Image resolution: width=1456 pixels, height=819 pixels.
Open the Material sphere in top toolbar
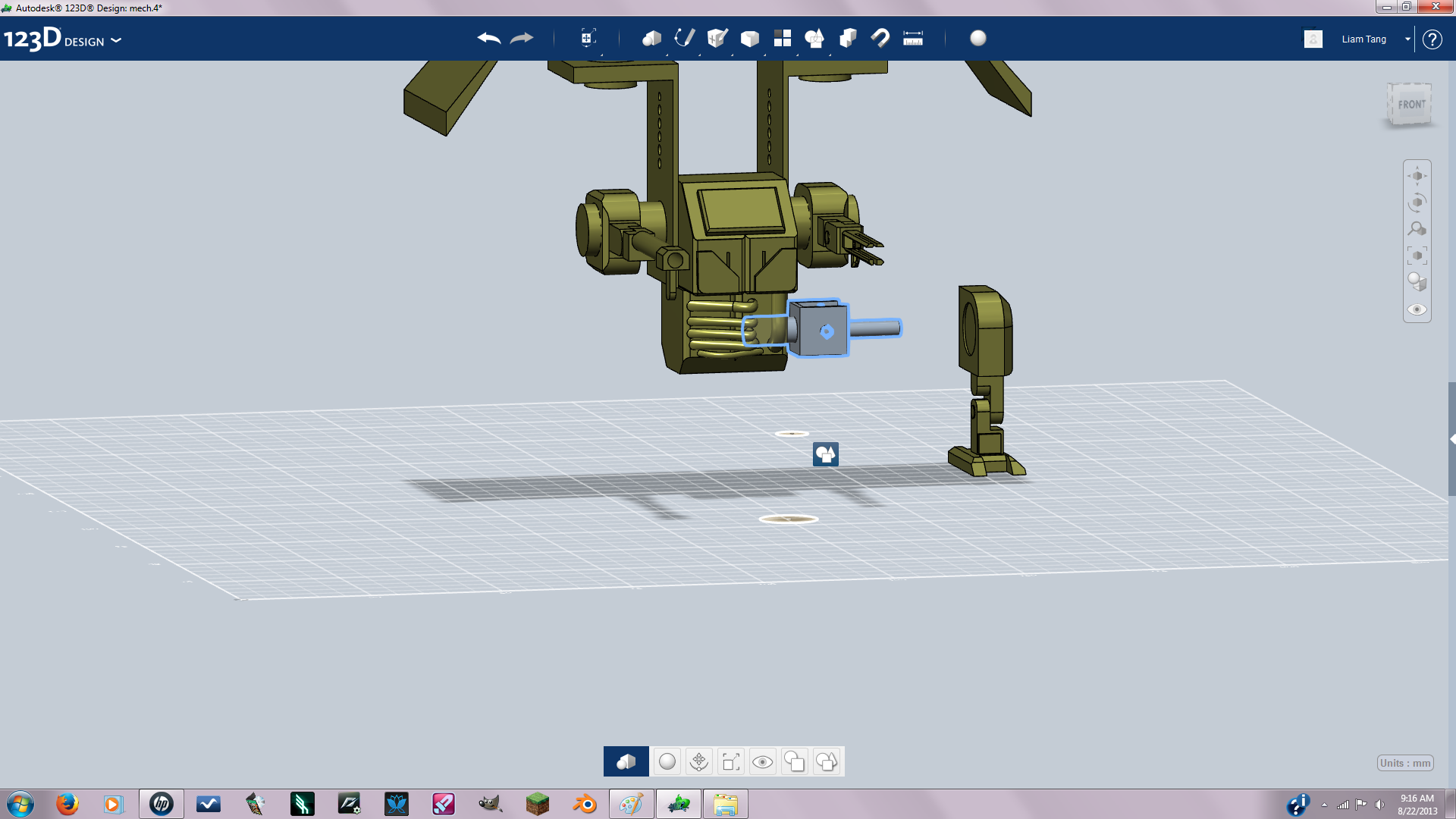pyautogui.click(x=978, y=38)
